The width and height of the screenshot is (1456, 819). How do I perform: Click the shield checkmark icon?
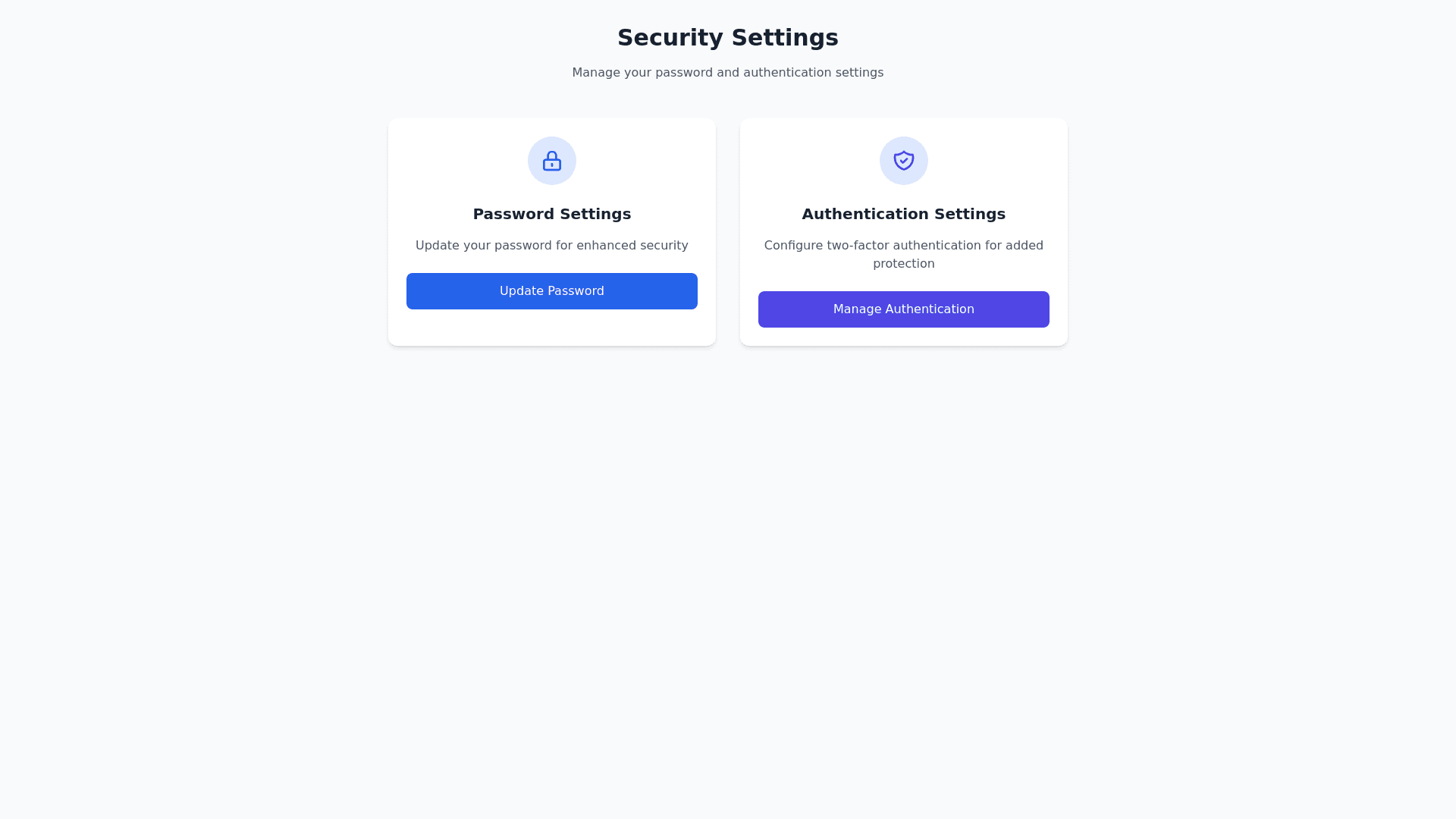click(903, 161)
